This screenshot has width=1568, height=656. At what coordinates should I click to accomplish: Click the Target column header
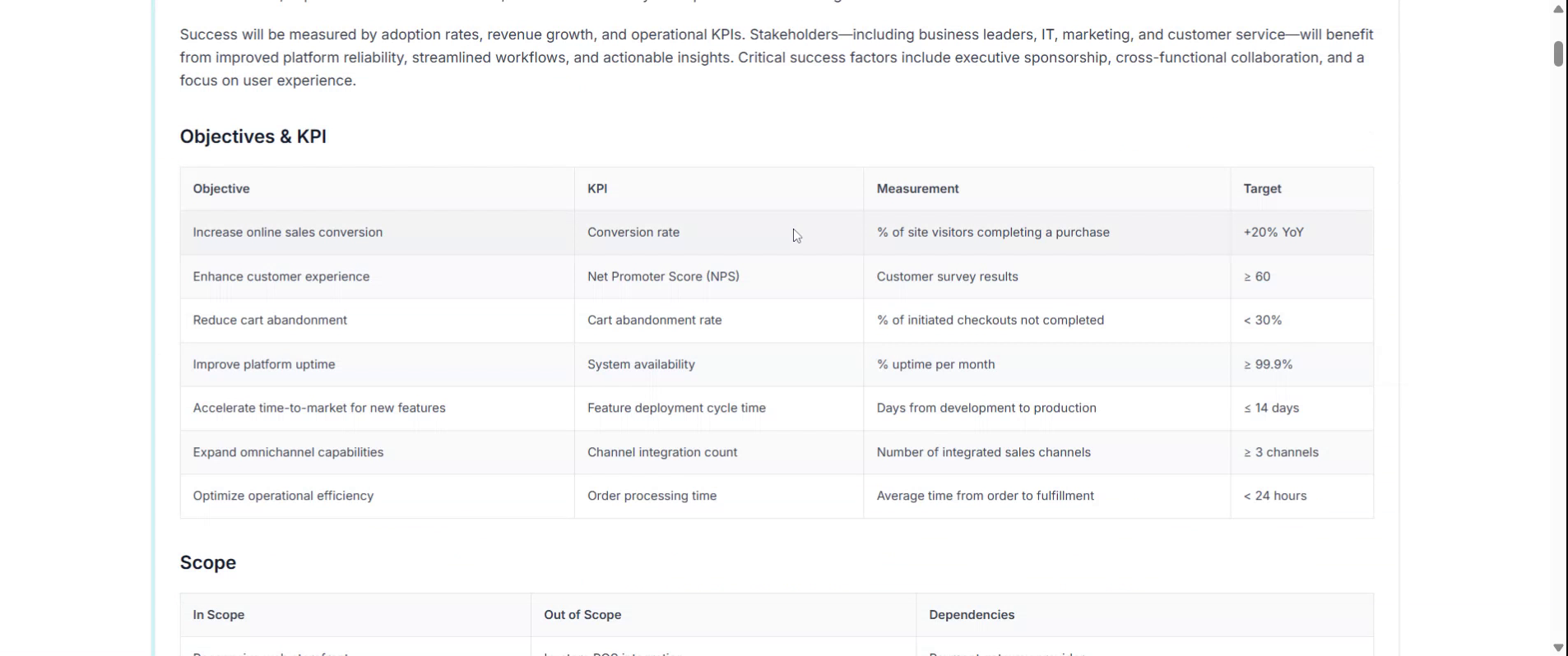[1262, 188]
